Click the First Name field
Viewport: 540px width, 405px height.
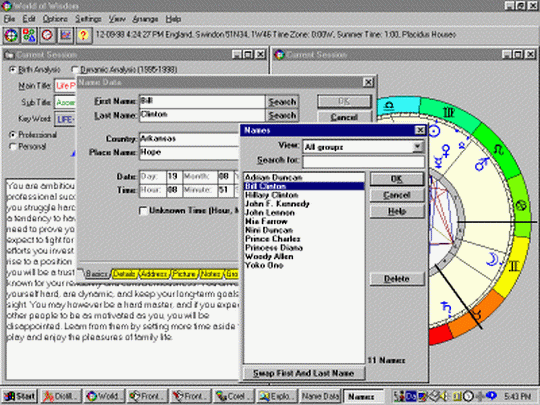pos(202,101)
